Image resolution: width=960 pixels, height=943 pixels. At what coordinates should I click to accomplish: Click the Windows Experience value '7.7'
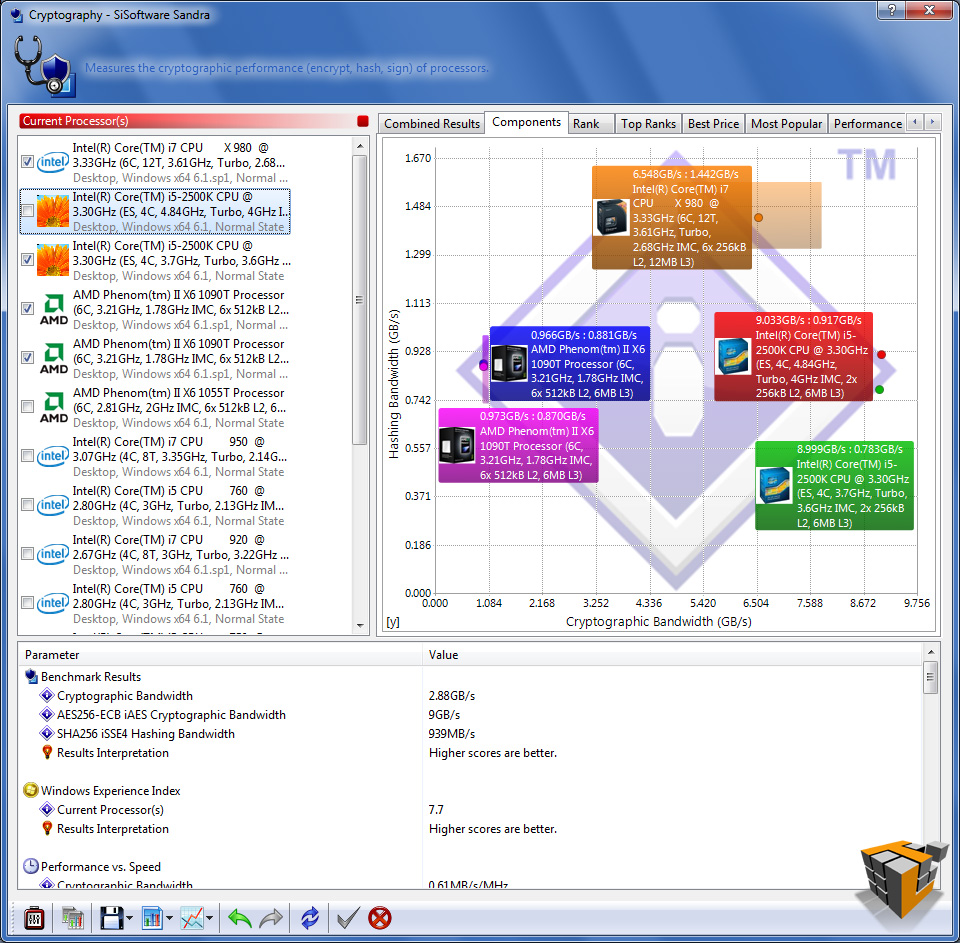pos(436,810)
